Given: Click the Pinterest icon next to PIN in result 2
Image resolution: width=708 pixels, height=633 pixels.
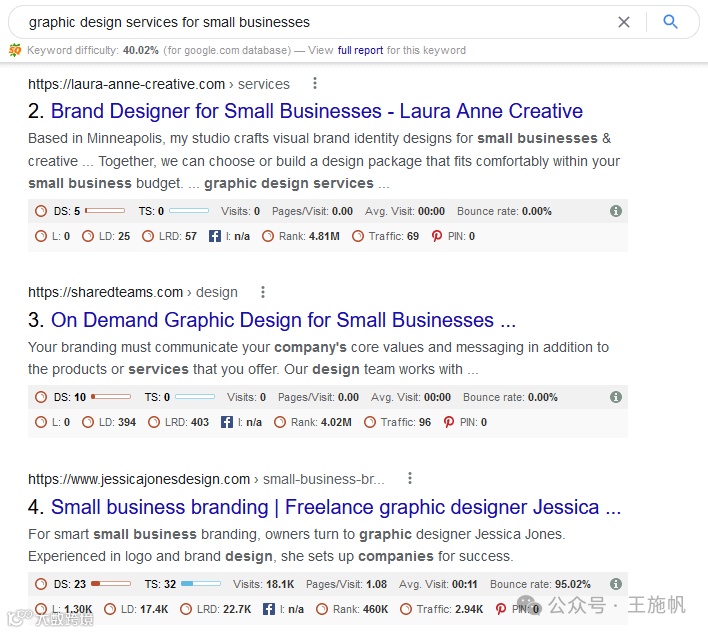Looking at the screenshot, I should click(x=437, y=236).
